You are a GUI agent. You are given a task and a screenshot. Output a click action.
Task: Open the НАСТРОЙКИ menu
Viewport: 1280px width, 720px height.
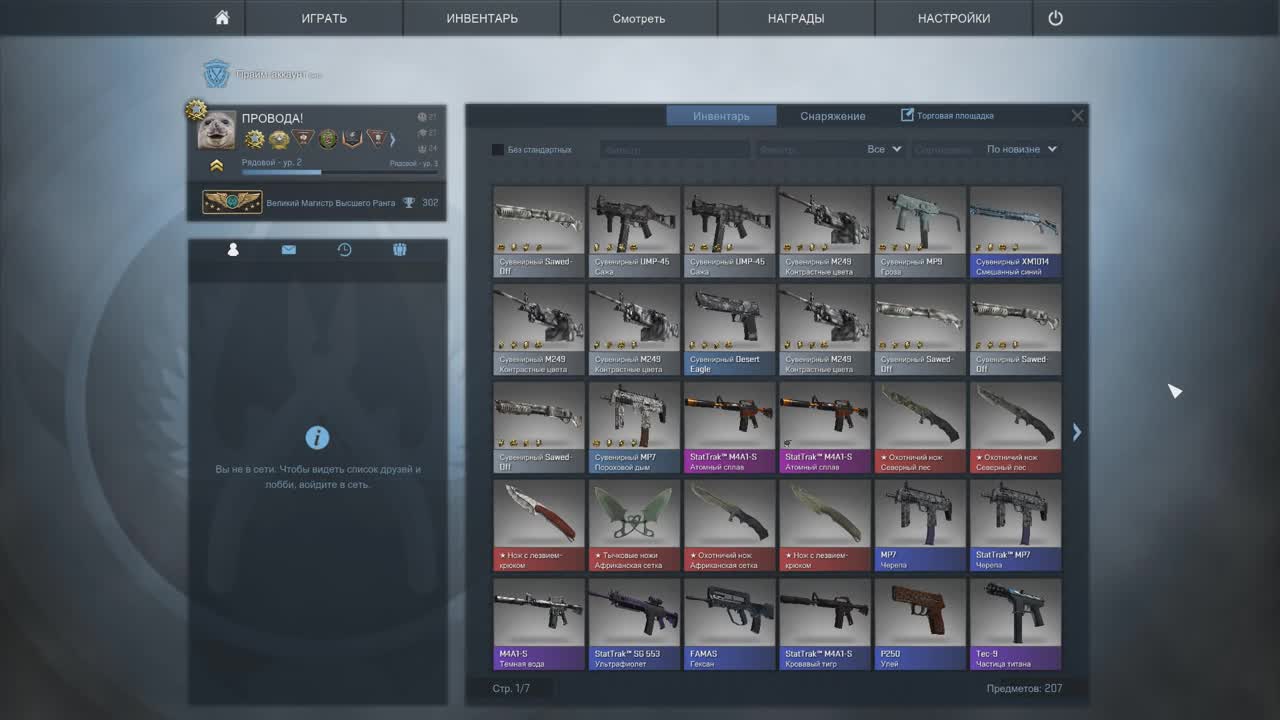(x=954, y=18)
